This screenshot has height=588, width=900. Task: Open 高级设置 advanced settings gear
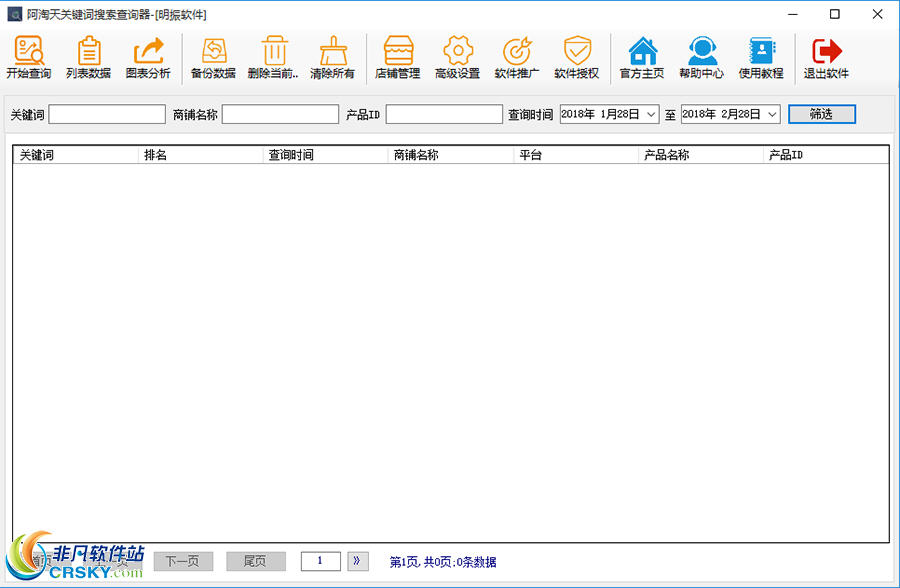coord(457,57)
